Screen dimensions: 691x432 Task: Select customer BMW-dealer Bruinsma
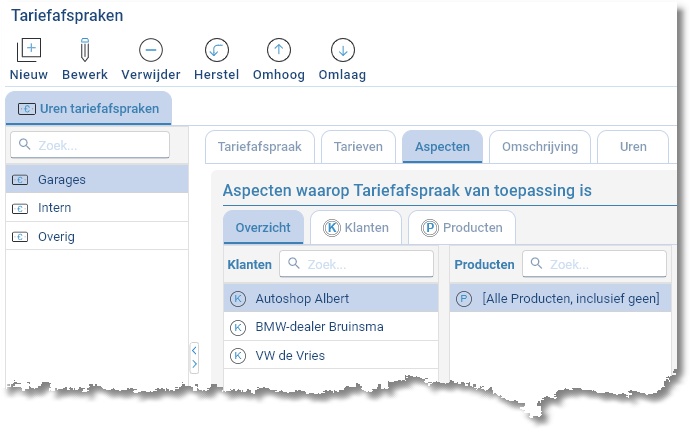pyautogui.click(x=319, y=327)
